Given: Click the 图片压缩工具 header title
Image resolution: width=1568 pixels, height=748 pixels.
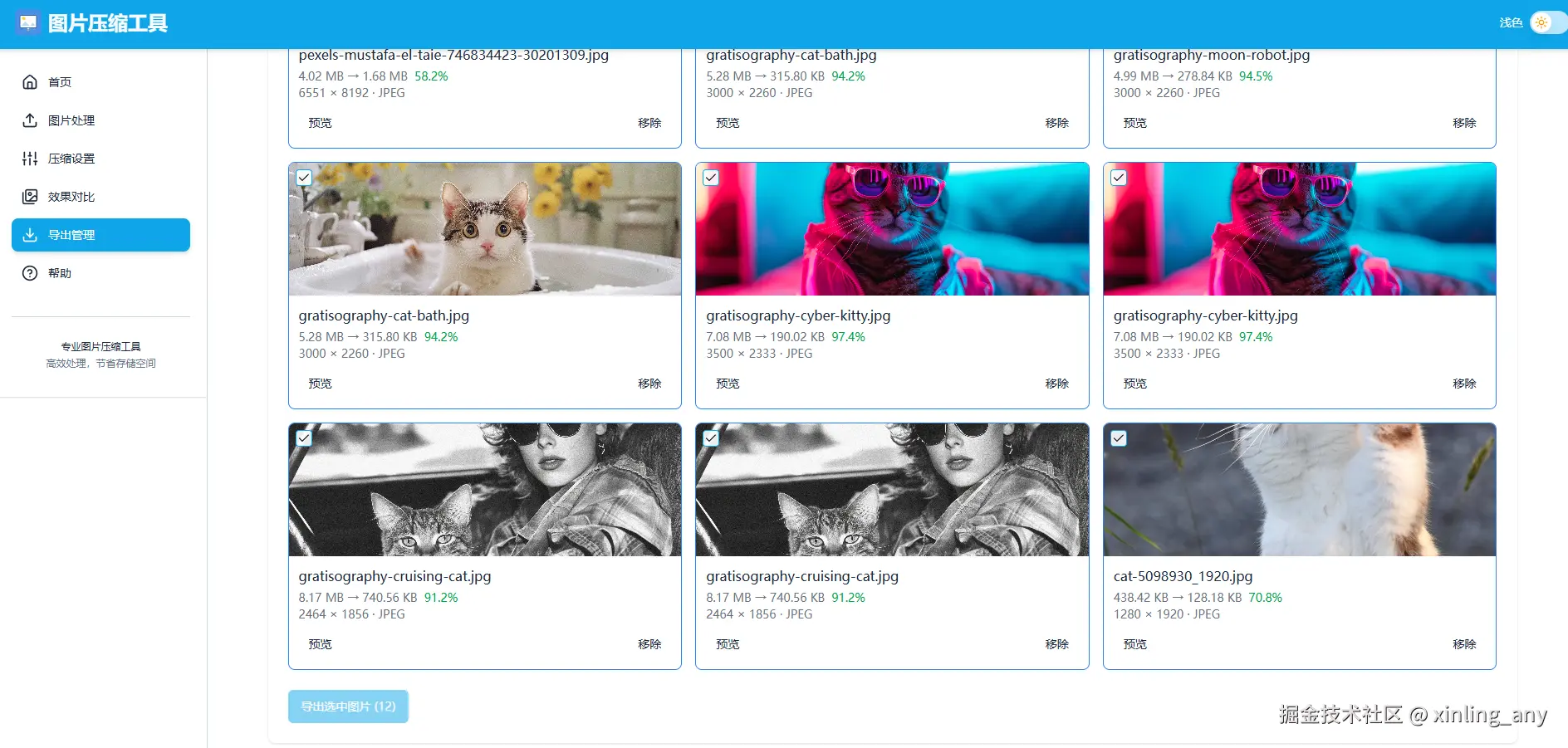Looking at the screenshot, I should point(108,23).
